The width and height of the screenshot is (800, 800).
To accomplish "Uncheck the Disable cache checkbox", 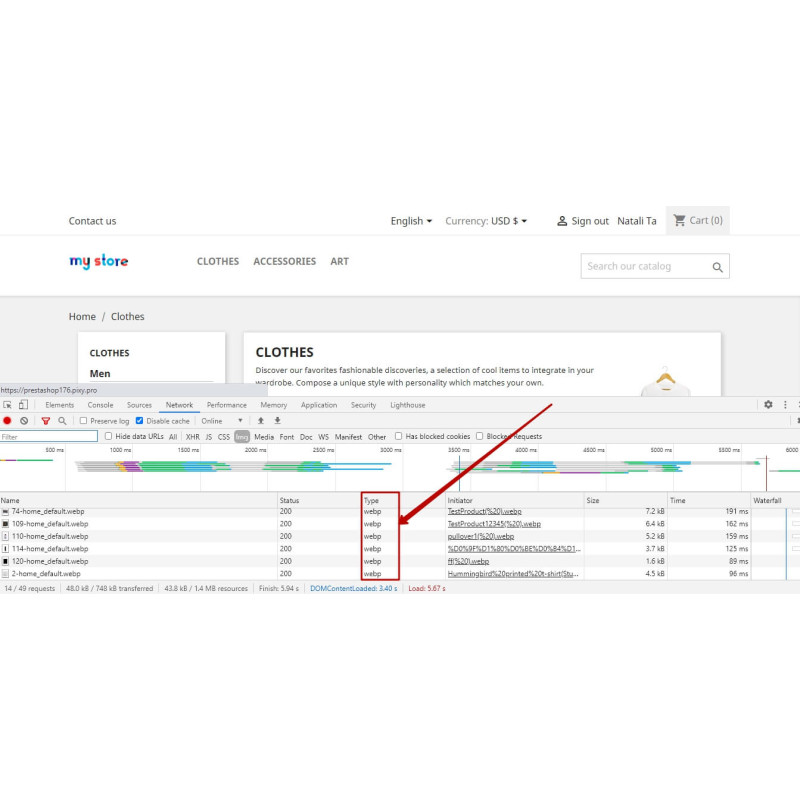I will click(x=140, y=421).
